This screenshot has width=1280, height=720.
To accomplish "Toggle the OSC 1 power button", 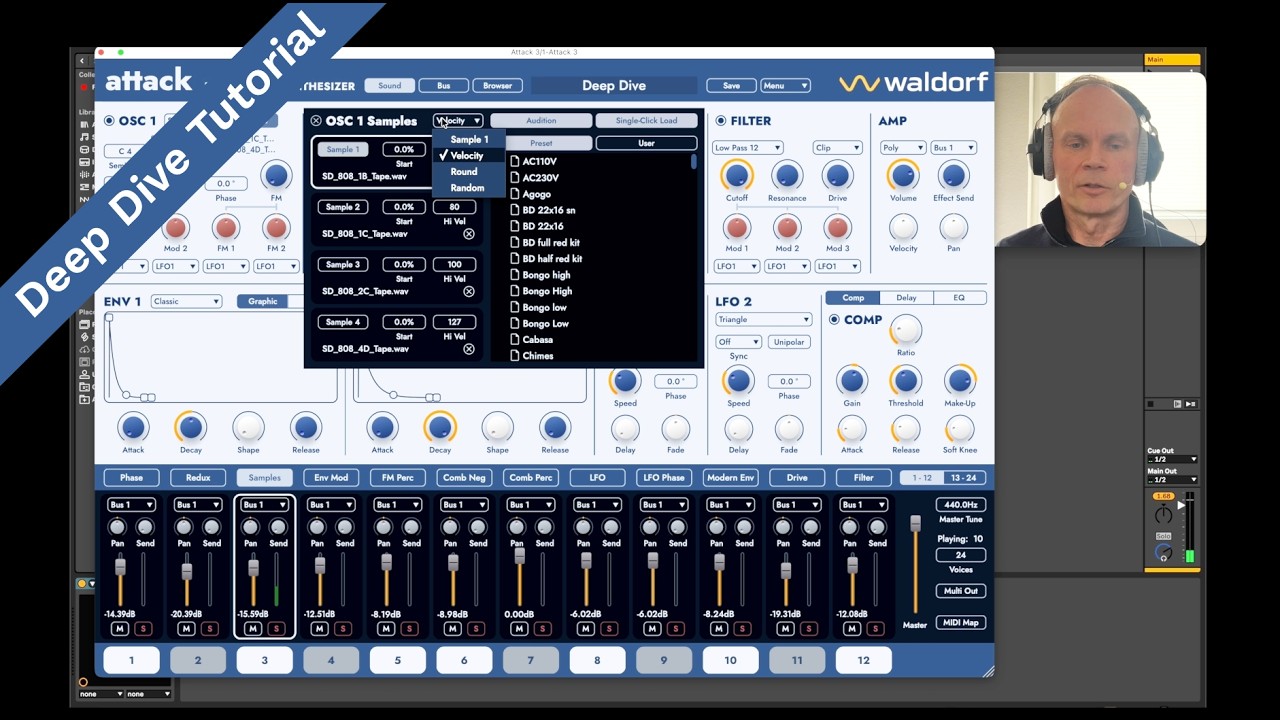I will pos(109,121).
